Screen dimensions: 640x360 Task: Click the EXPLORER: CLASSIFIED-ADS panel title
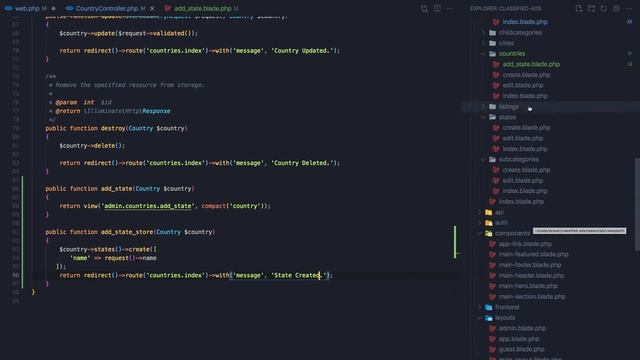point(505,9)
